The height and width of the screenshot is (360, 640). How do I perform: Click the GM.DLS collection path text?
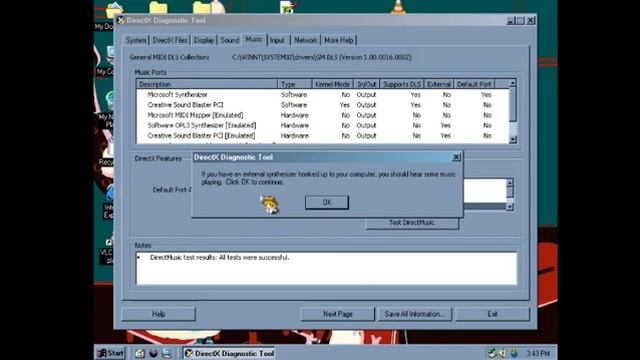click(322, 58)
